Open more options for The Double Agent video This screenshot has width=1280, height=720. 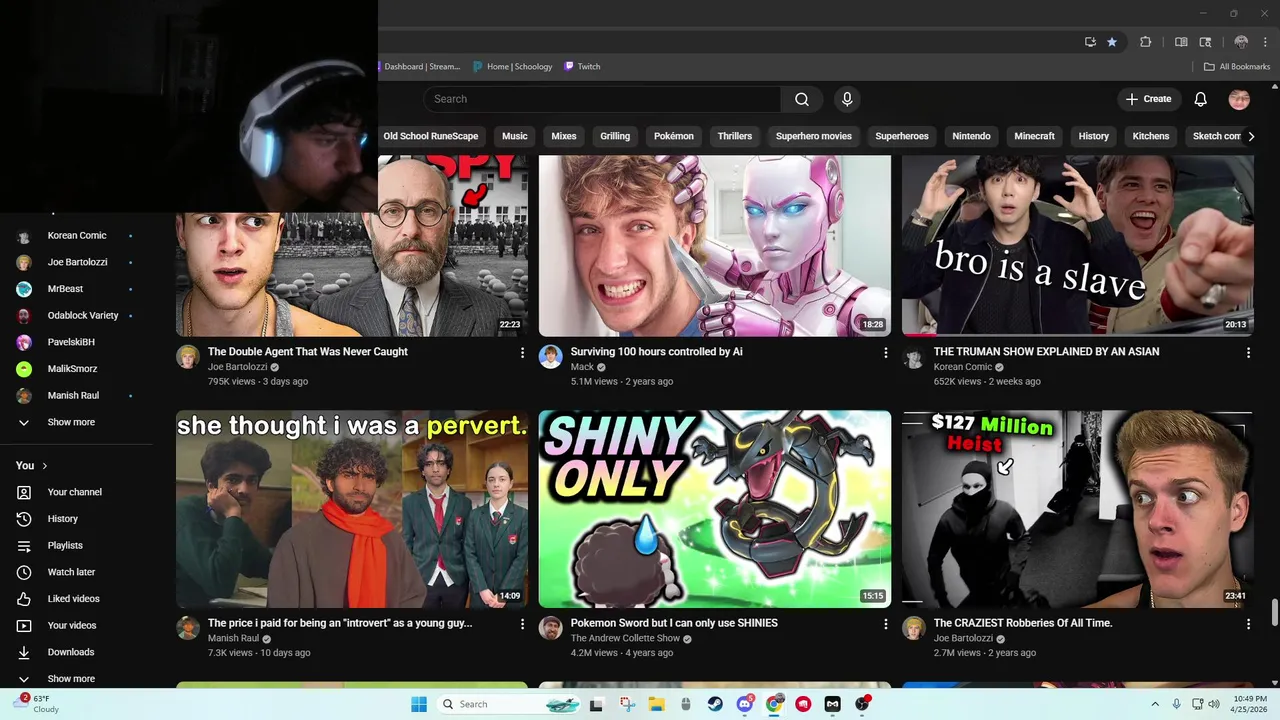(522, 353)
